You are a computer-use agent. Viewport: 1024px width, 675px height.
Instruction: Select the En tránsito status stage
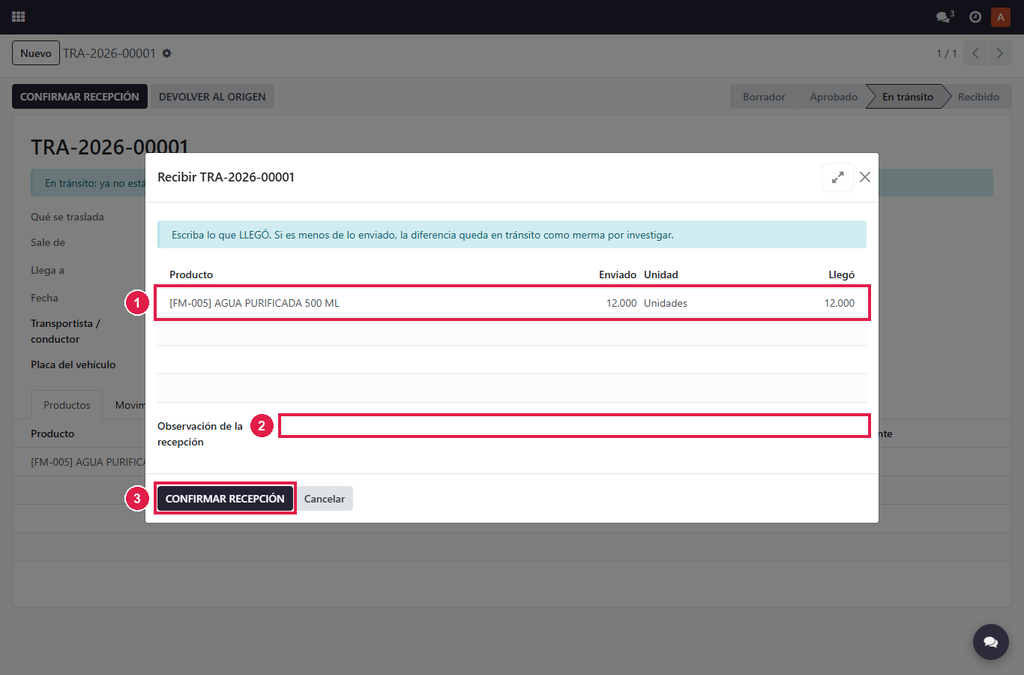907,97
